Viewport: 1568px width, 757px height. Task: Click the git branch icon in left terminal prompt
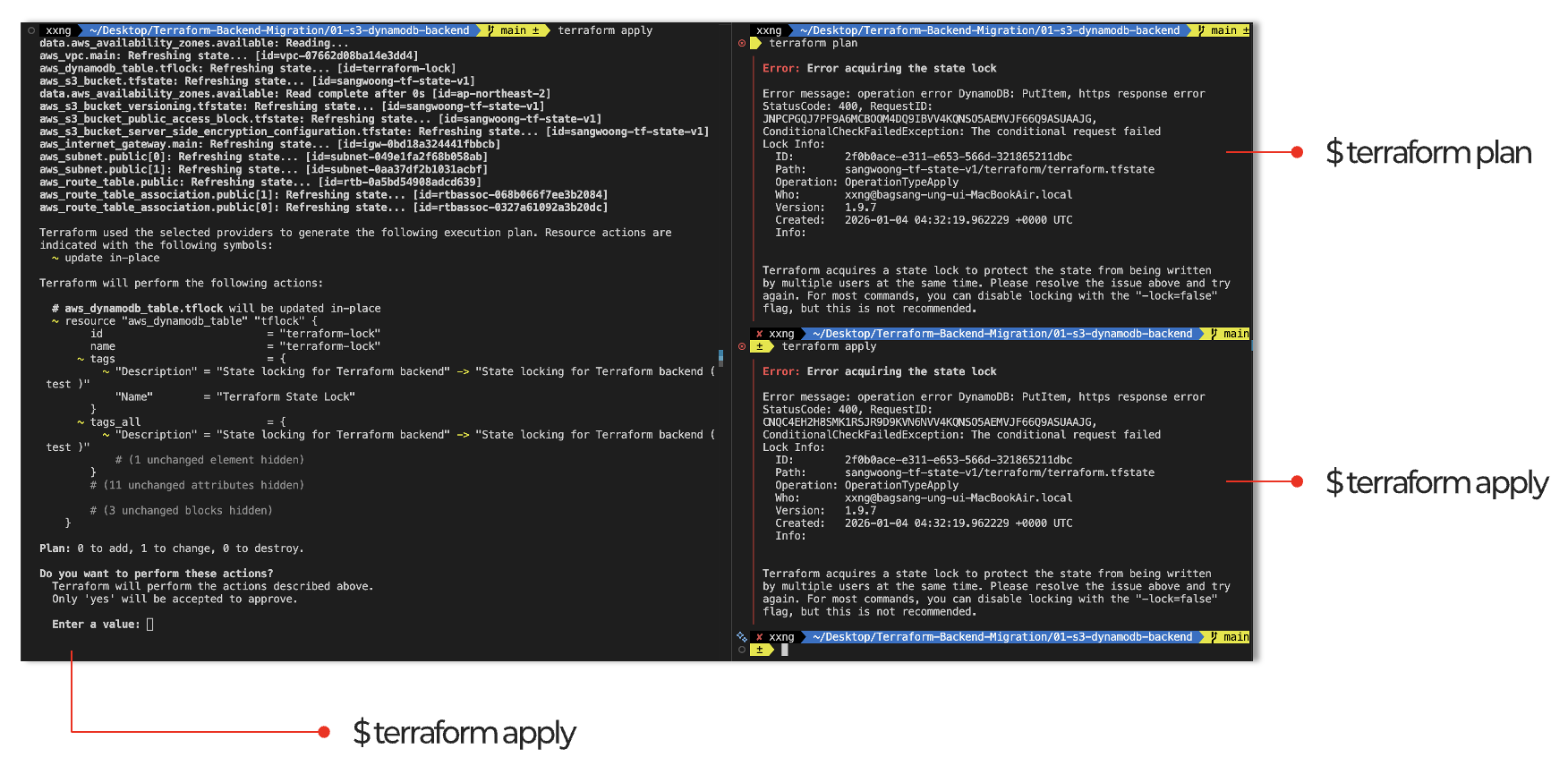tap(490, 30)
